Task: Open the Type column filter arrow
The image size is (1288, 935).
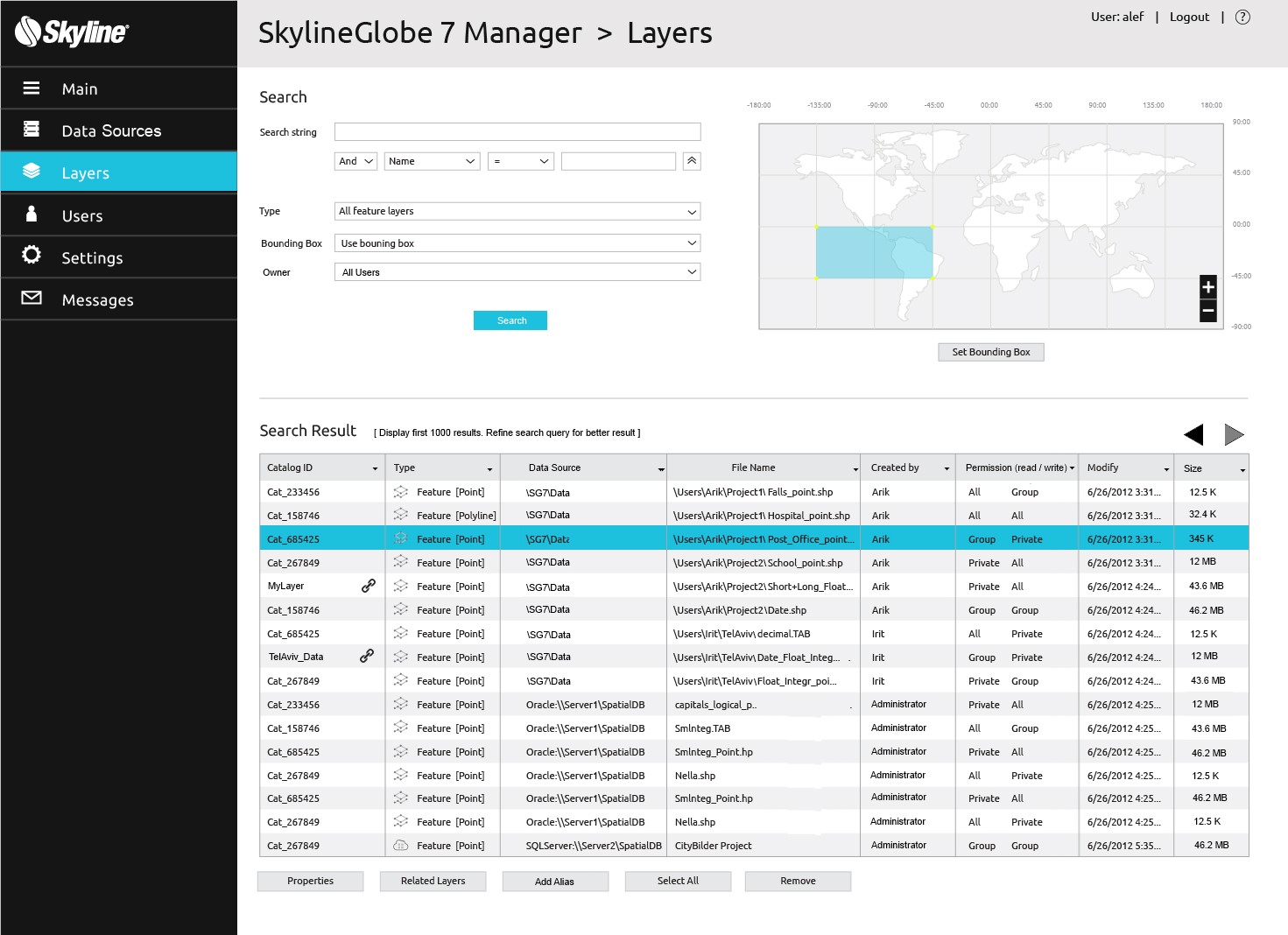Action: [489, 469]
